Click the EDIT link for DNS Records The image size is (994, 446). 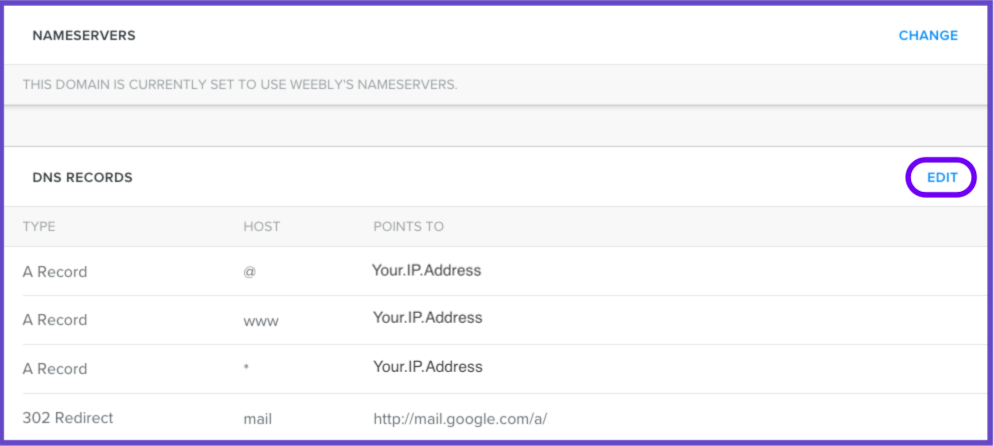coord(942,178)
